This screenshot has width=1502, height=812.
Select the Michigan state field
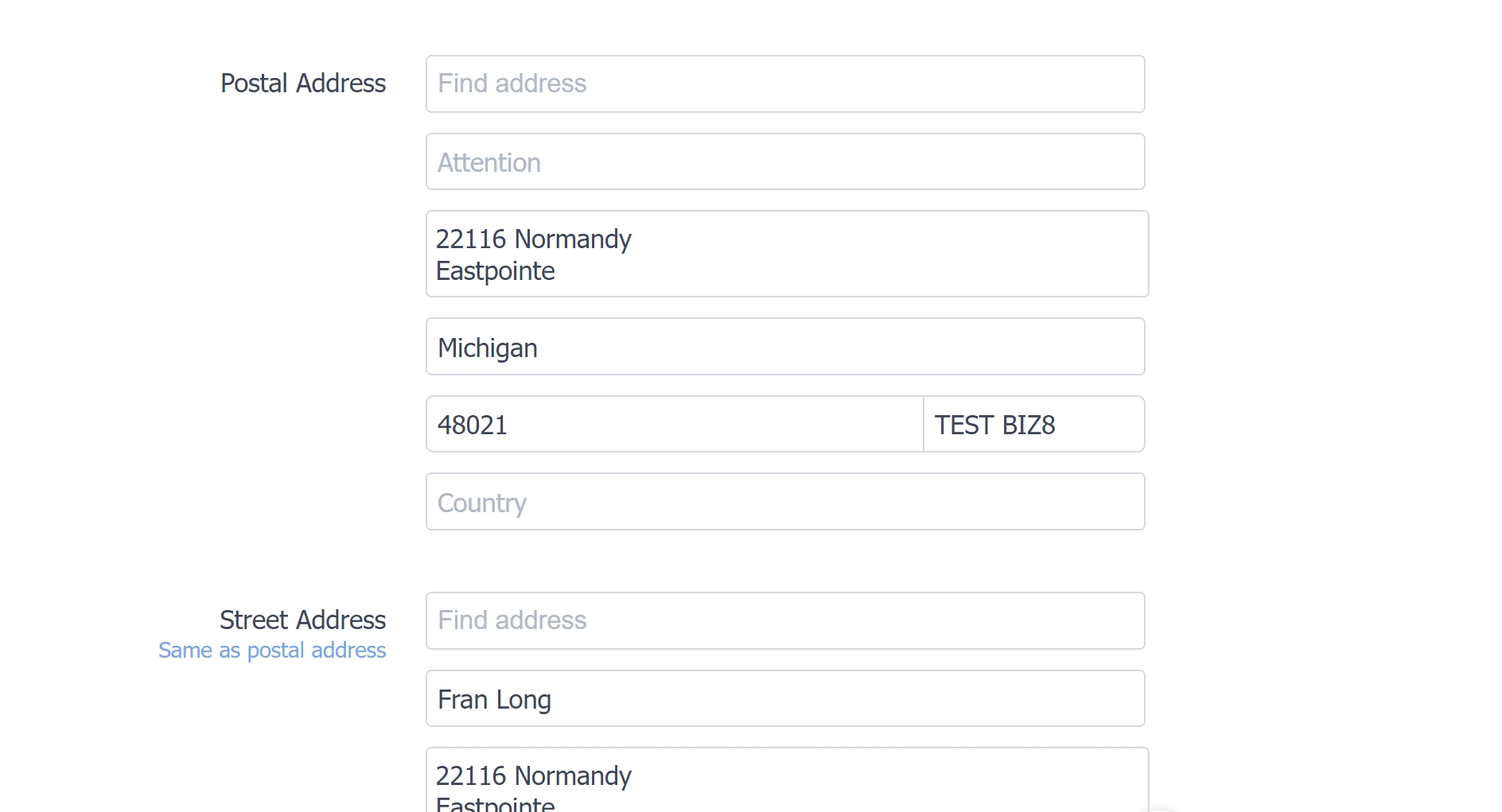click(785, 347)
